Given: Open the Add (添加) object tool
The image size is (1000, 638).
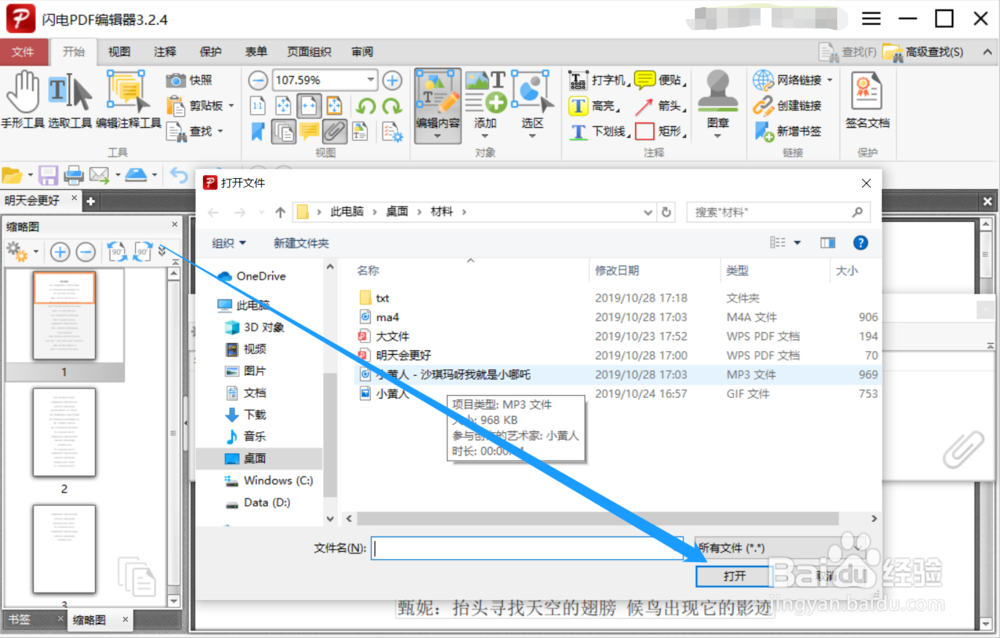Looking at the screenshot, I should pyautogui.click(x=485, y=105).
